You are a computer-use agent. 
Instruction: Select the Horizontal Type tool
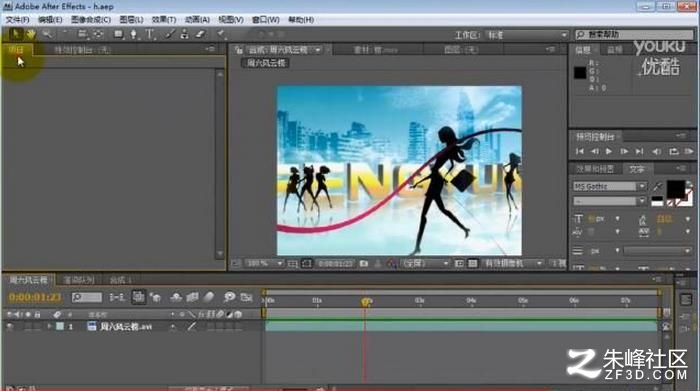click(x=149, y=34)
